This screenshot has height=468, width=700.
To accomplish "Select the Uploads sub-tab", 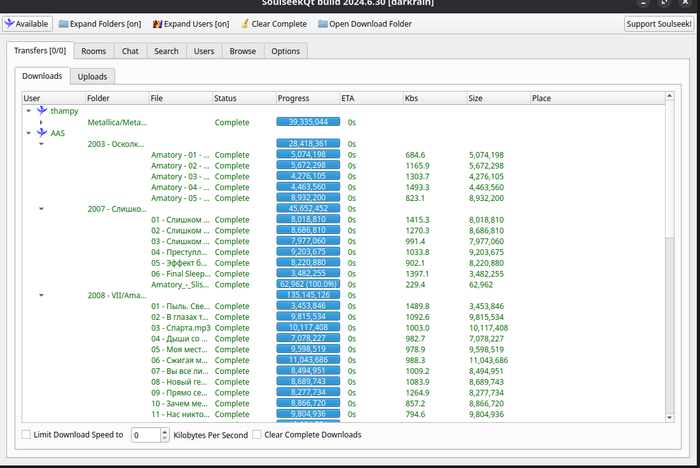I will (92, 77).
